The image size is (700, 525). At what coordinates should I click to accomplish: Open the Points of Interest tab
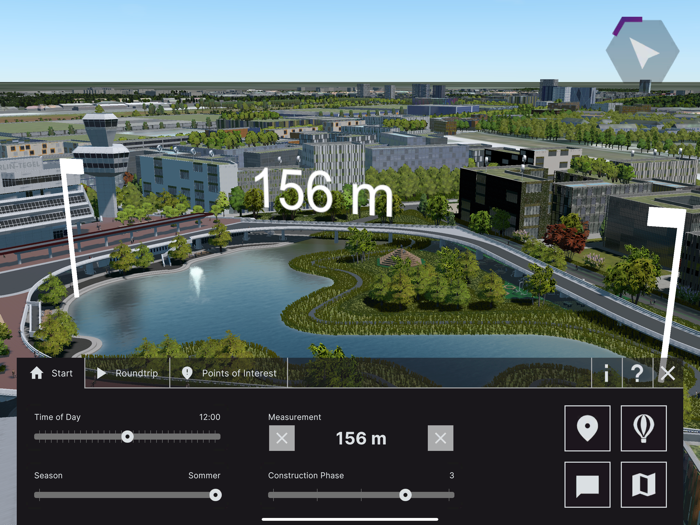229,373
